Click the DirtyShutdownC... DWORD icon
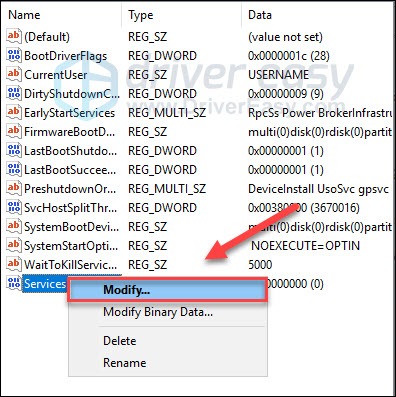Screen dimensions: 396x397 pyautogui.click(x=14, y=93)
